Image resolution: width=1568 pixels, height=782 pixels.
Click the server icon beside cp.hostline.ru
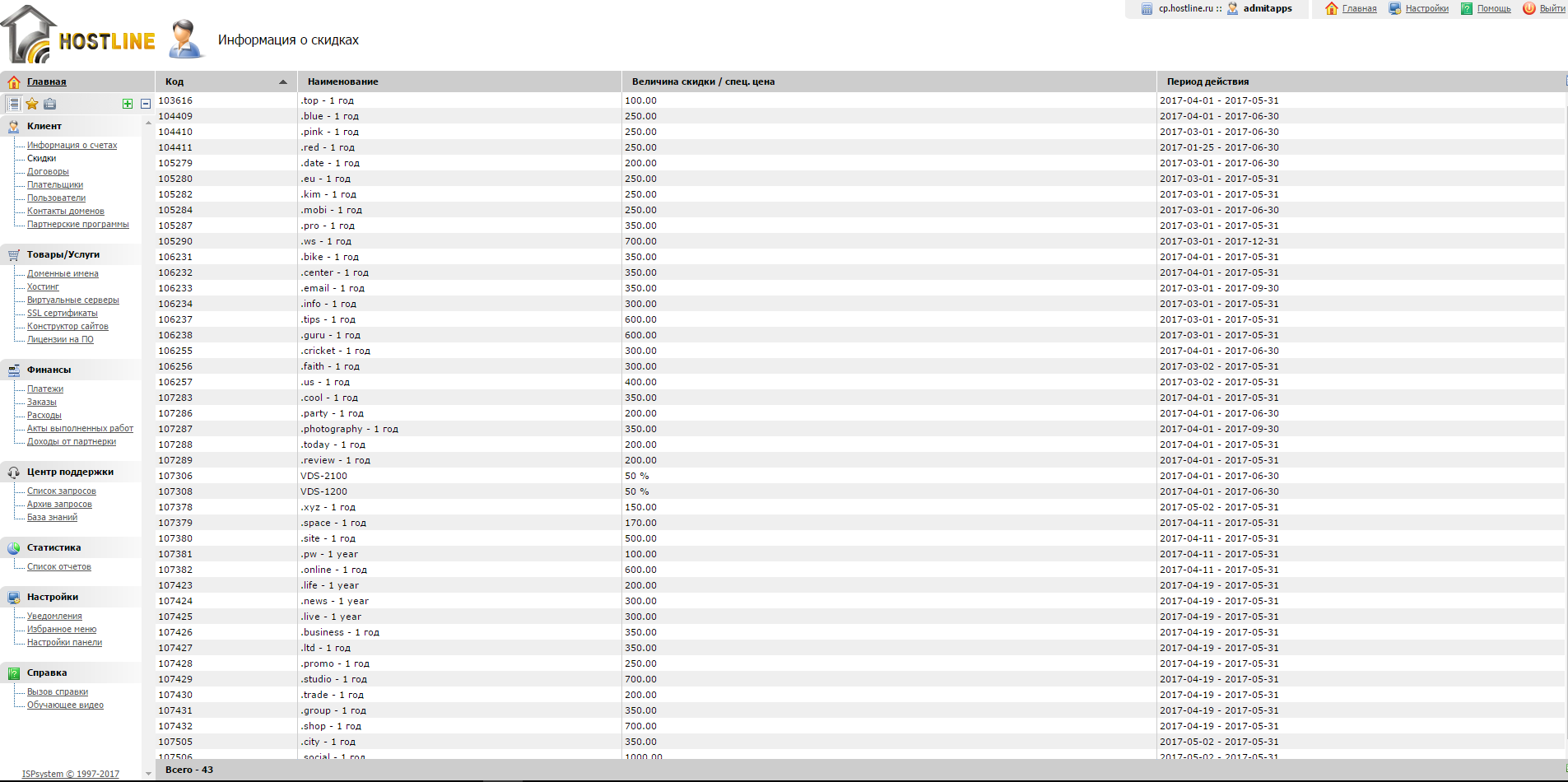(x=1147, y=8)
